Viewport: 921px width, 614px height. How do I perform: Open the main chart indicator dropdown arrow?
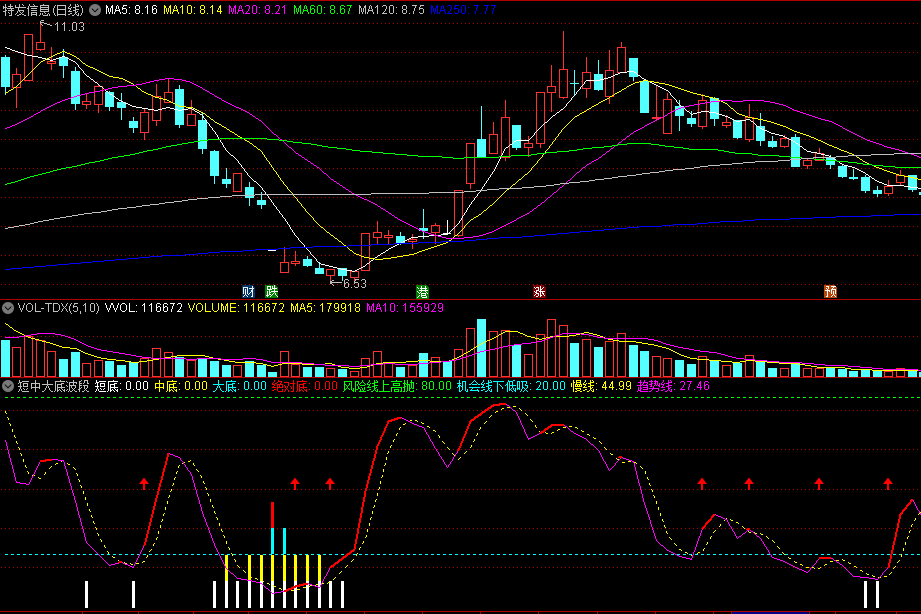(x=95, y=10)
